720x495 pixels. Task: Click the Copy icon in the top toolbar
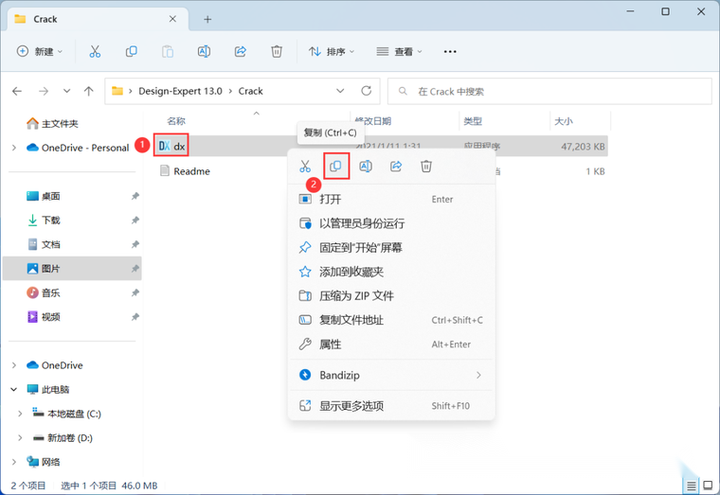point(131,51)
